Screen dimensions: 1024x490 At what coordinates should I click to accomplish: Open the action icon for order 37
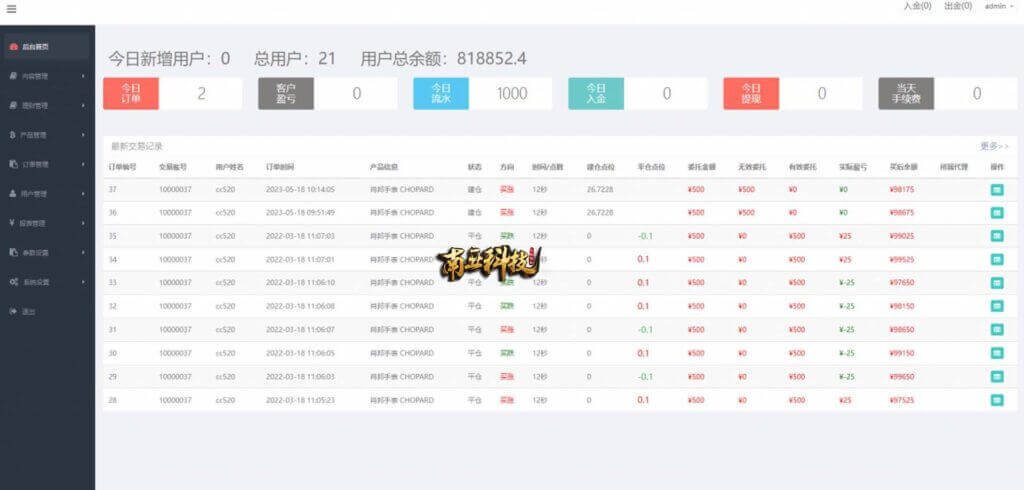click(x=997, y=189)
